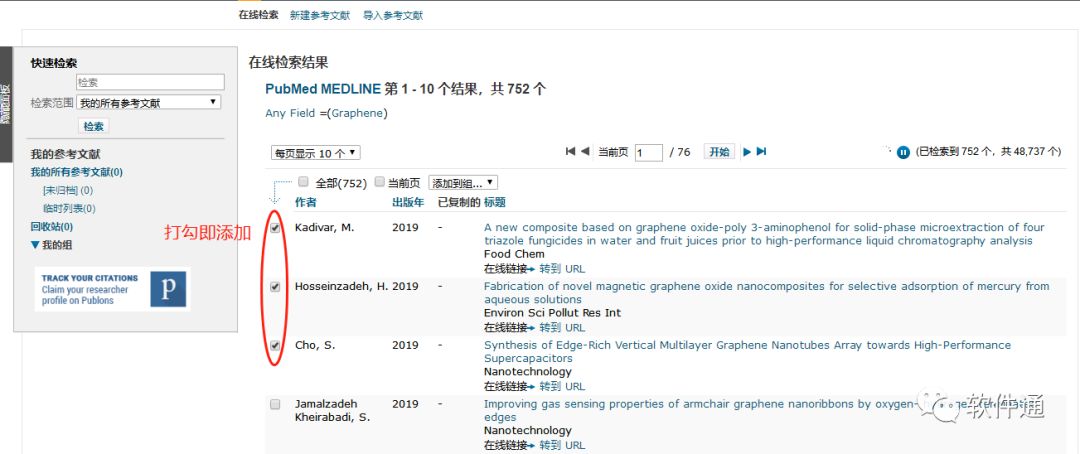This screenshot has height=454, width=1080.
Task: Sort results by 作者 column
Action: 306,202
